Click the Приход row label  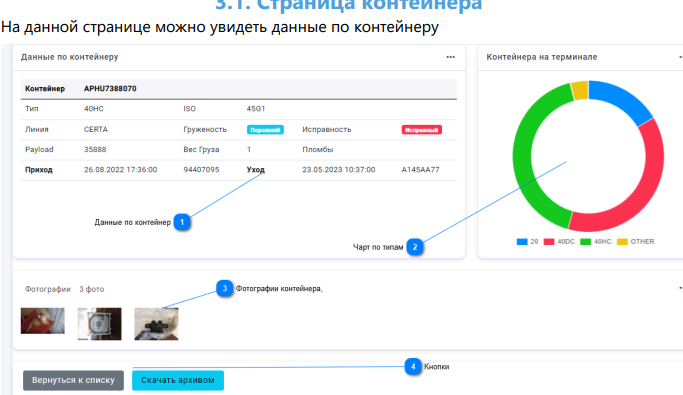point(39,169)
